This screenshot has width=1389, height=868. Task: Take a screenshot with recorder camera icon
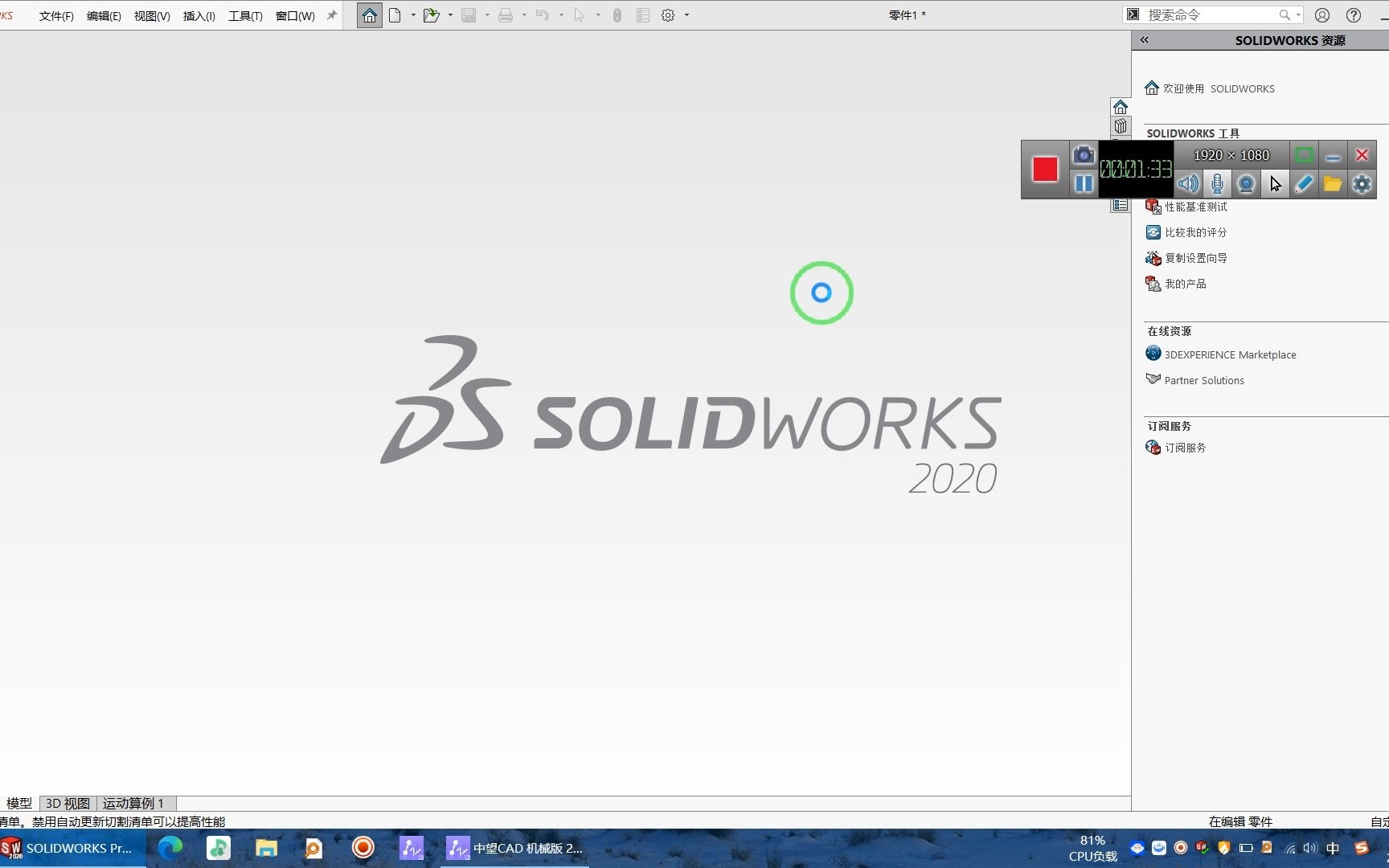(x=1084, y=154)
